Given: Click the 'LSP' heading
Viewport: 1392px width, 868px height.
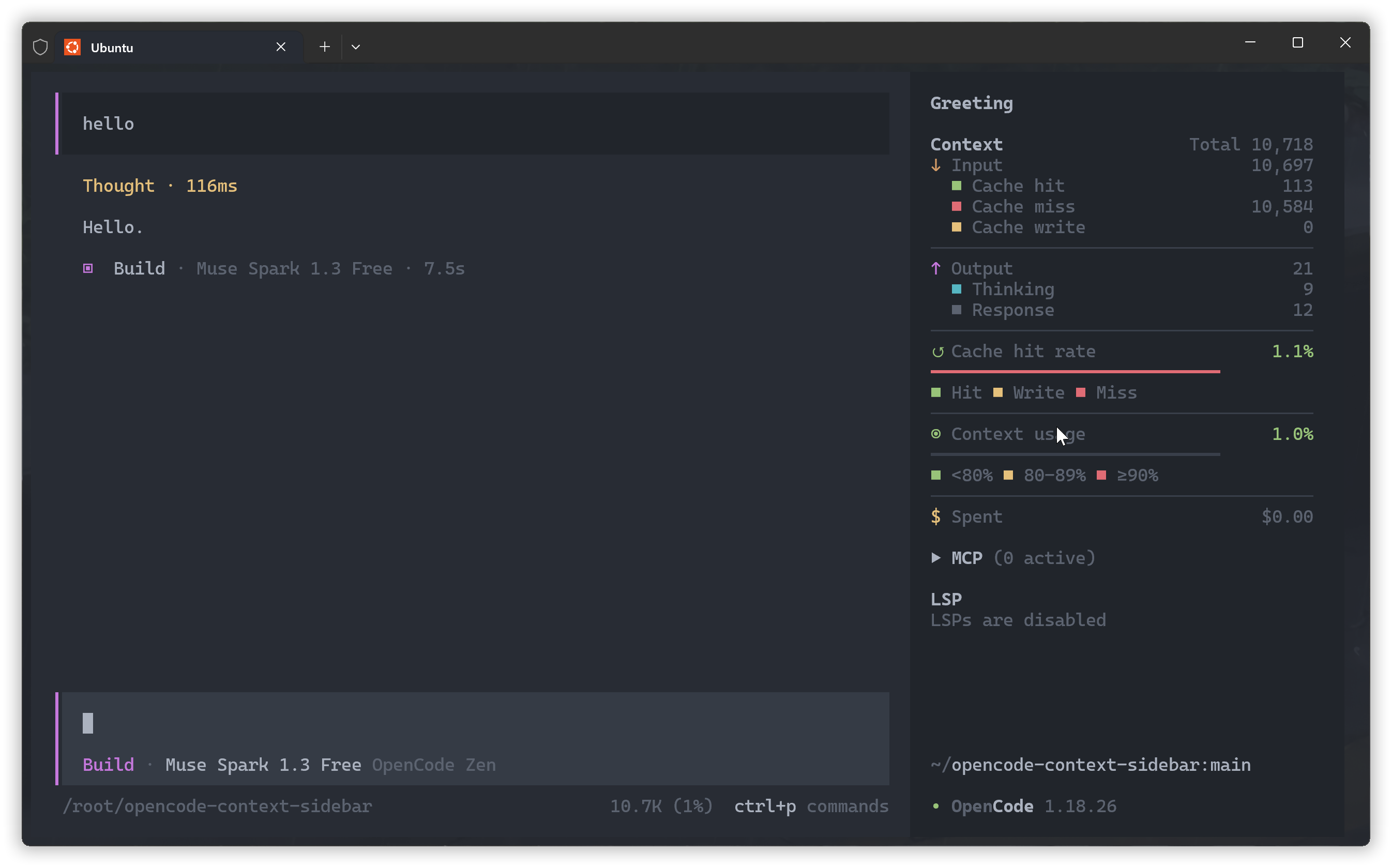Looking at the screenshot, I should (946, 599).
